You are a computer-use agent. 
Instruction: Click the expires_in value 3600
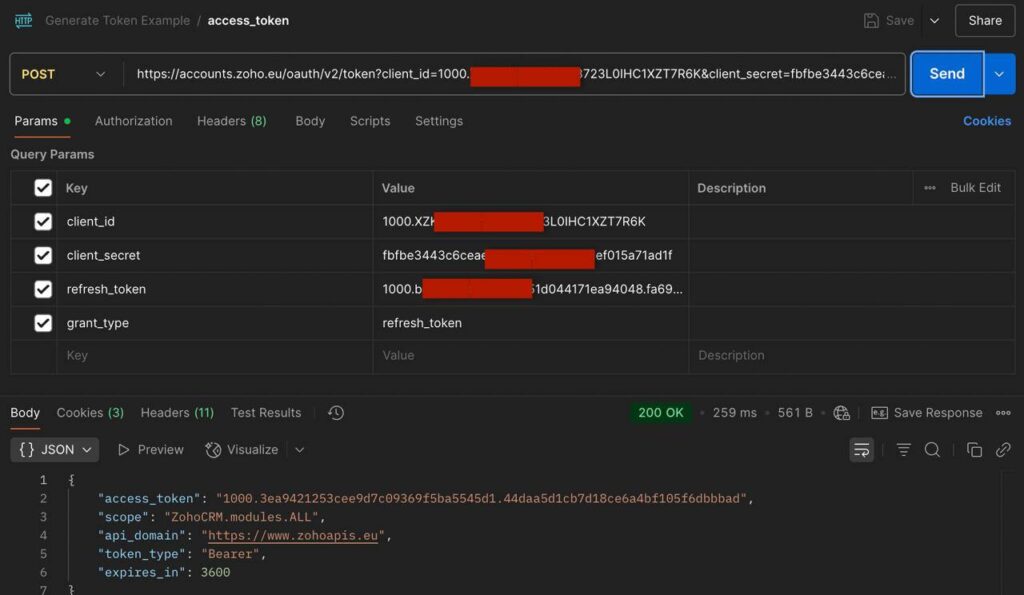tap(216, 573)
